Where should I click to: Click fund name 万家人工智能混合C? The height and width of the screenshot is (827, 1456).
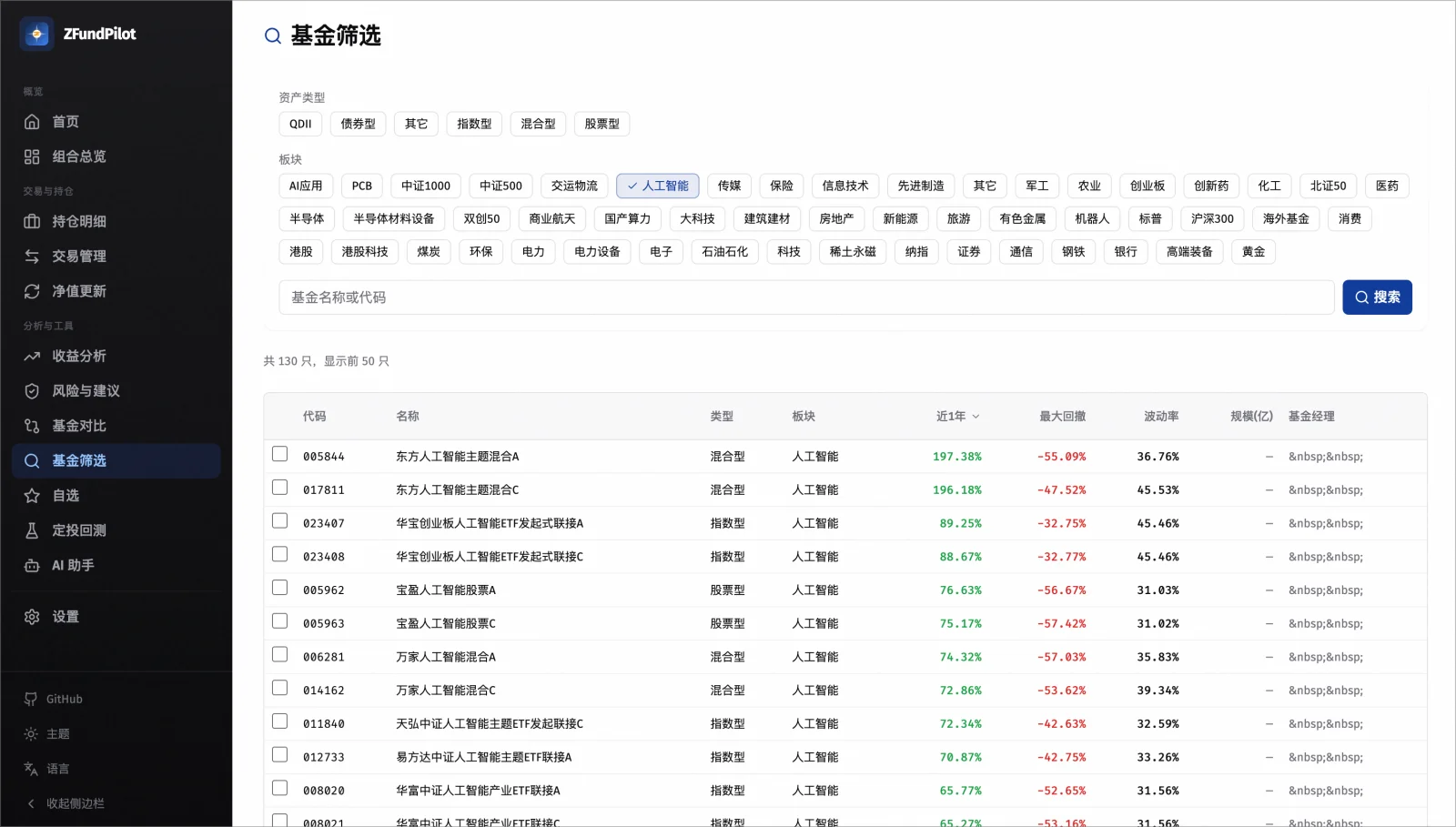tap(446, 691)
